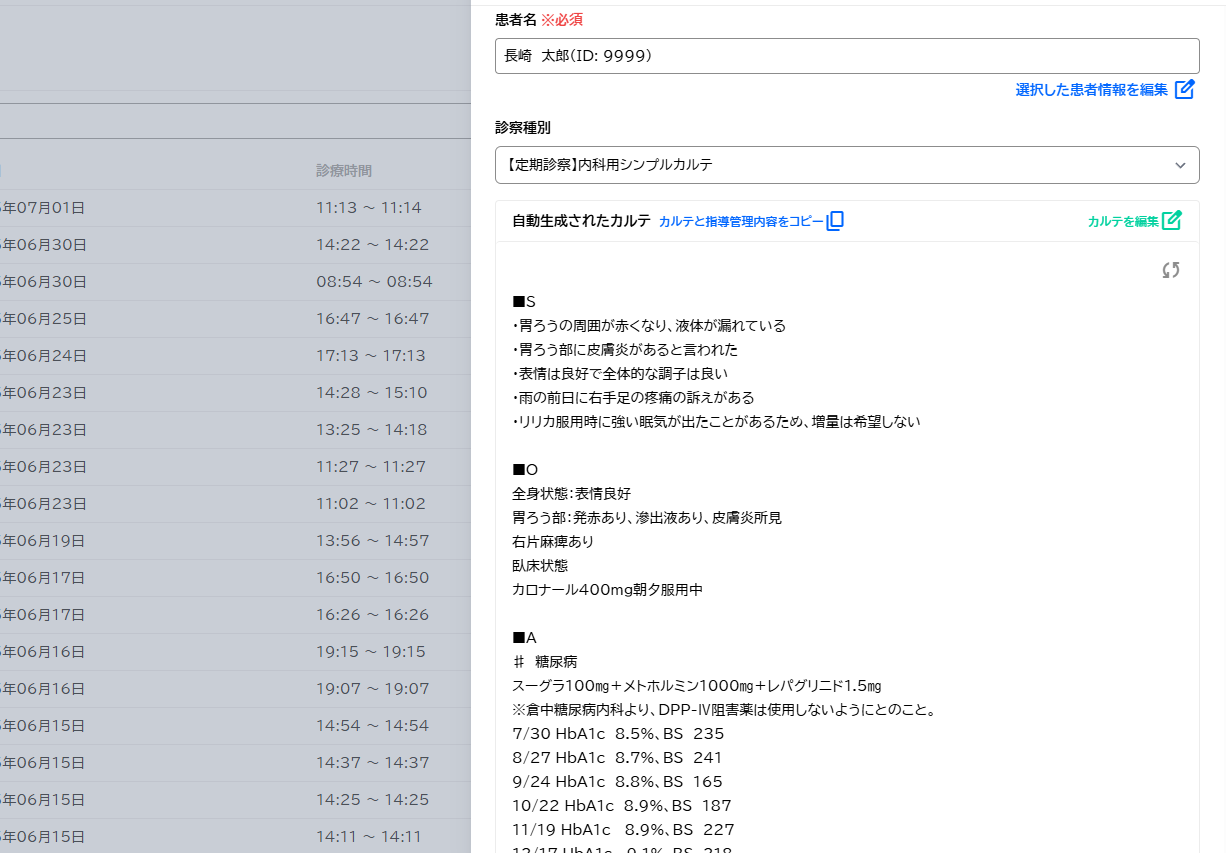Click the 診療時間 column header
The width and height of the screenshot is (1226, 853).
(344, 171)
